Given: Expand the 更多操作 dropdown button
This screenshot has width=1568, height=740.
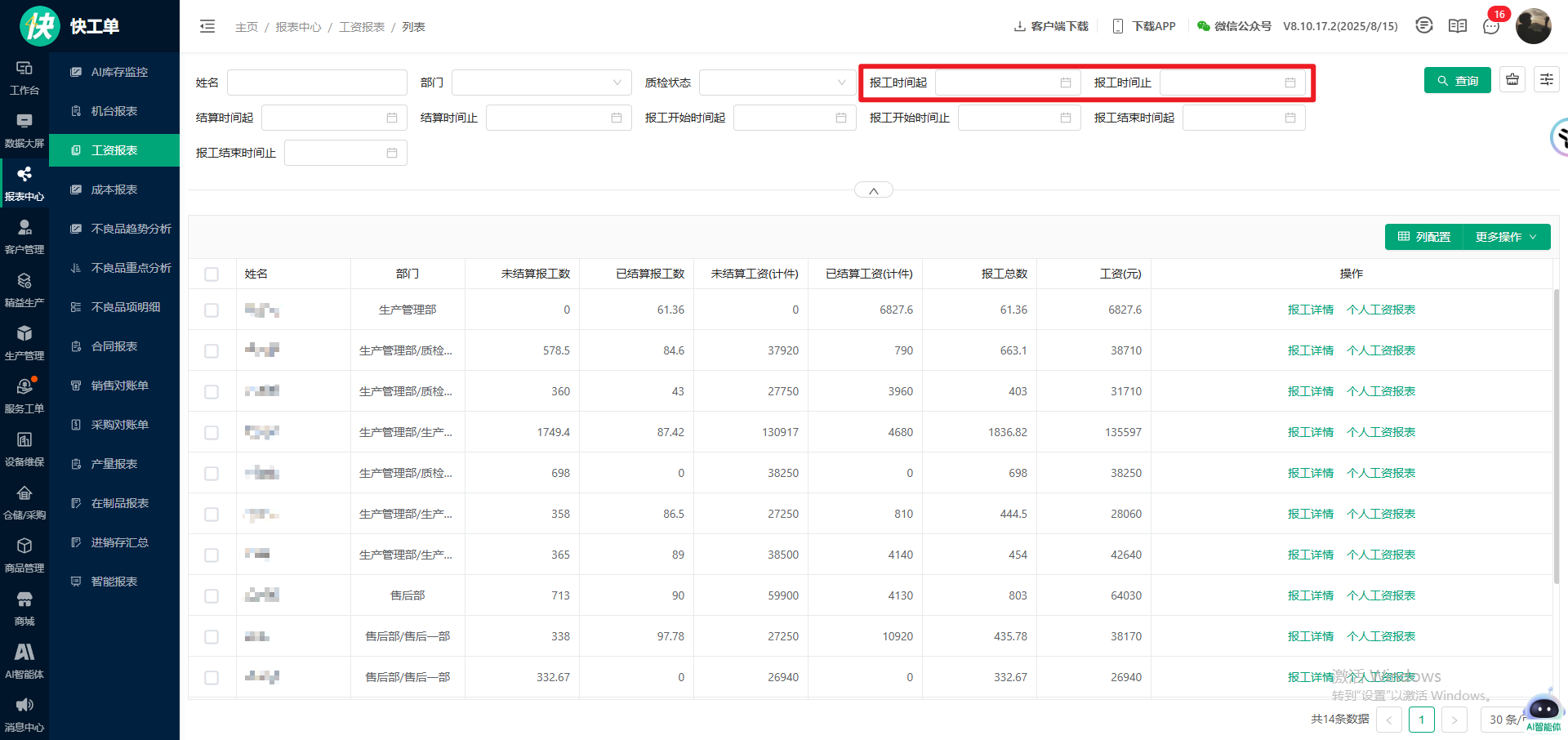Looking at the screenshot, I should tap(1506, 237).
